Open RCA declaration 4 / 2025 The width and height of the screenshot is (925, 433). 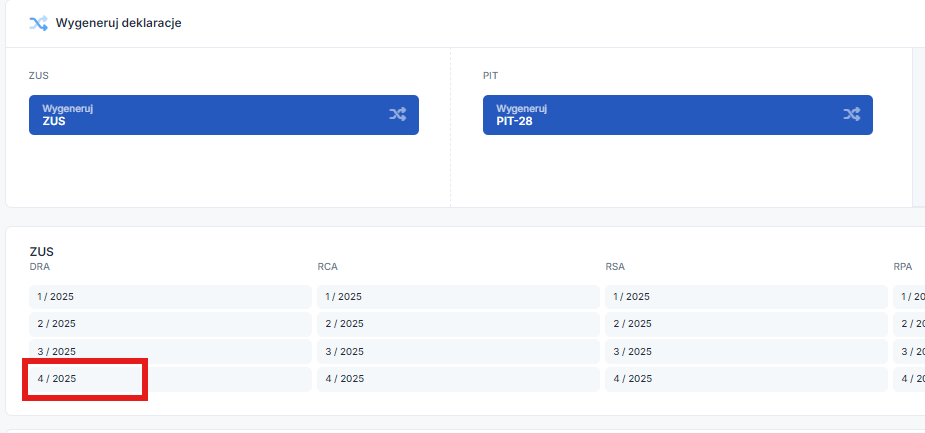[458, 379]
